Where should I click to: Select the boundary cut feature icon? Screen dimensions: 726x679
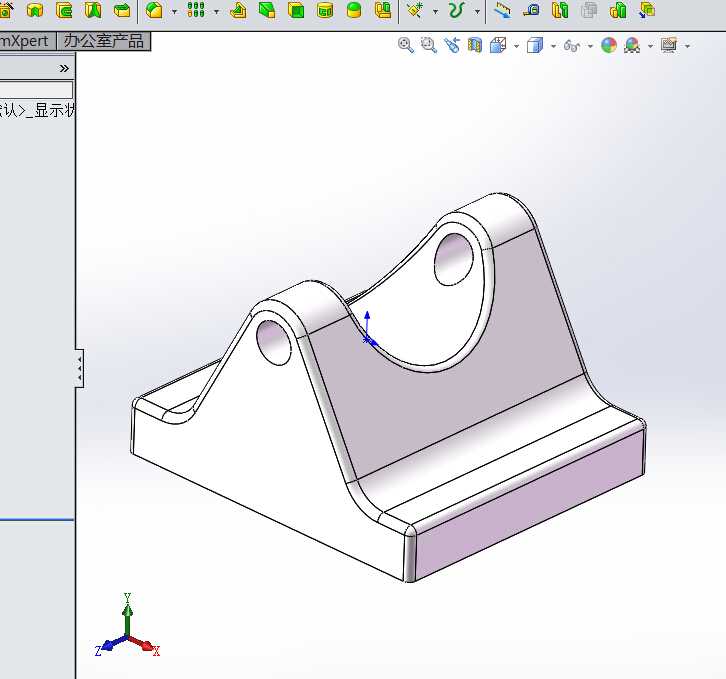(x=122, y=10)
